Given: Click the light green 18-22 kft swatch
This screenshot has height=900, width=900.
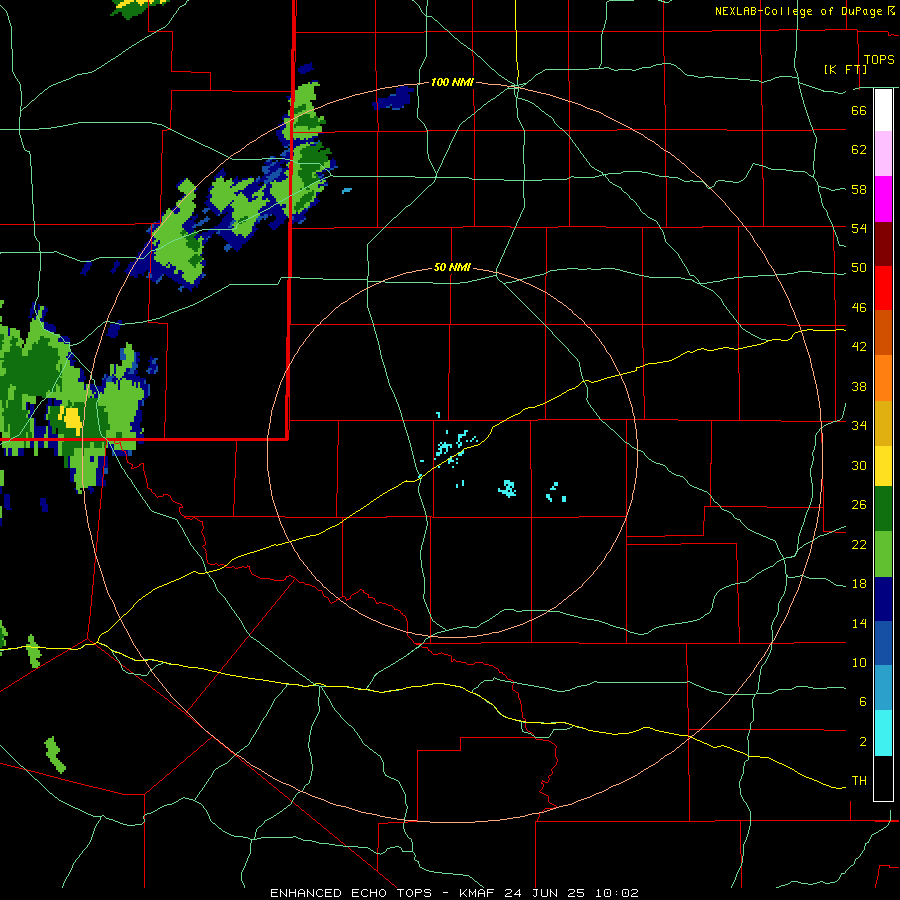Looking at the screenshot, I should pyautogui.click(x=883, y=554).
